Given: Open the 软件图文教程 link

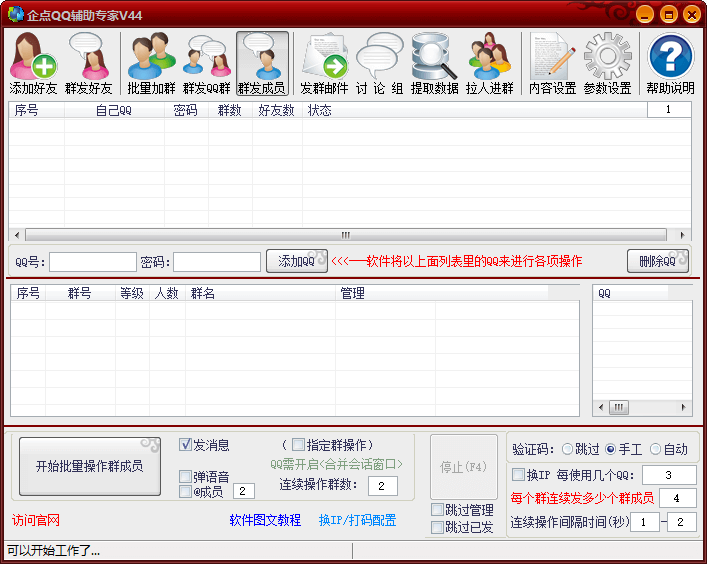Looking at the screenshot, I should coord(265,520).
